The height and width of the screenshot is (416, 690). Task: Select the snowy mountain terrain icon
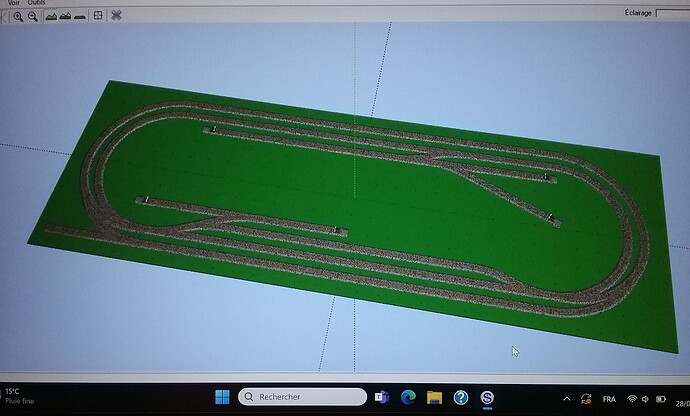(x=66, y=16)
